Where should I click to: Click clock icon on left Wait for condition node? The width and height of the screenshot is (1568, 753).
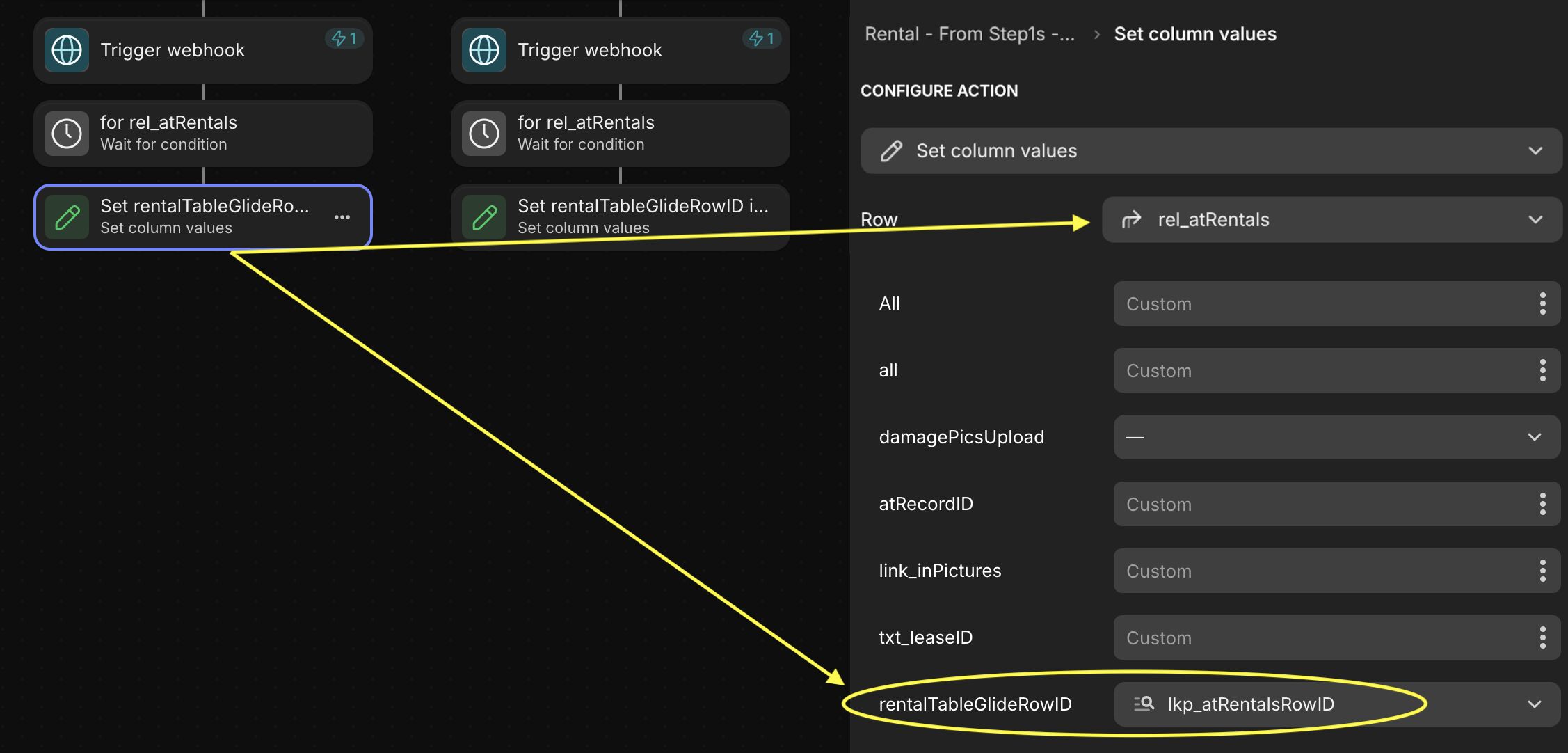pos(67,133)
